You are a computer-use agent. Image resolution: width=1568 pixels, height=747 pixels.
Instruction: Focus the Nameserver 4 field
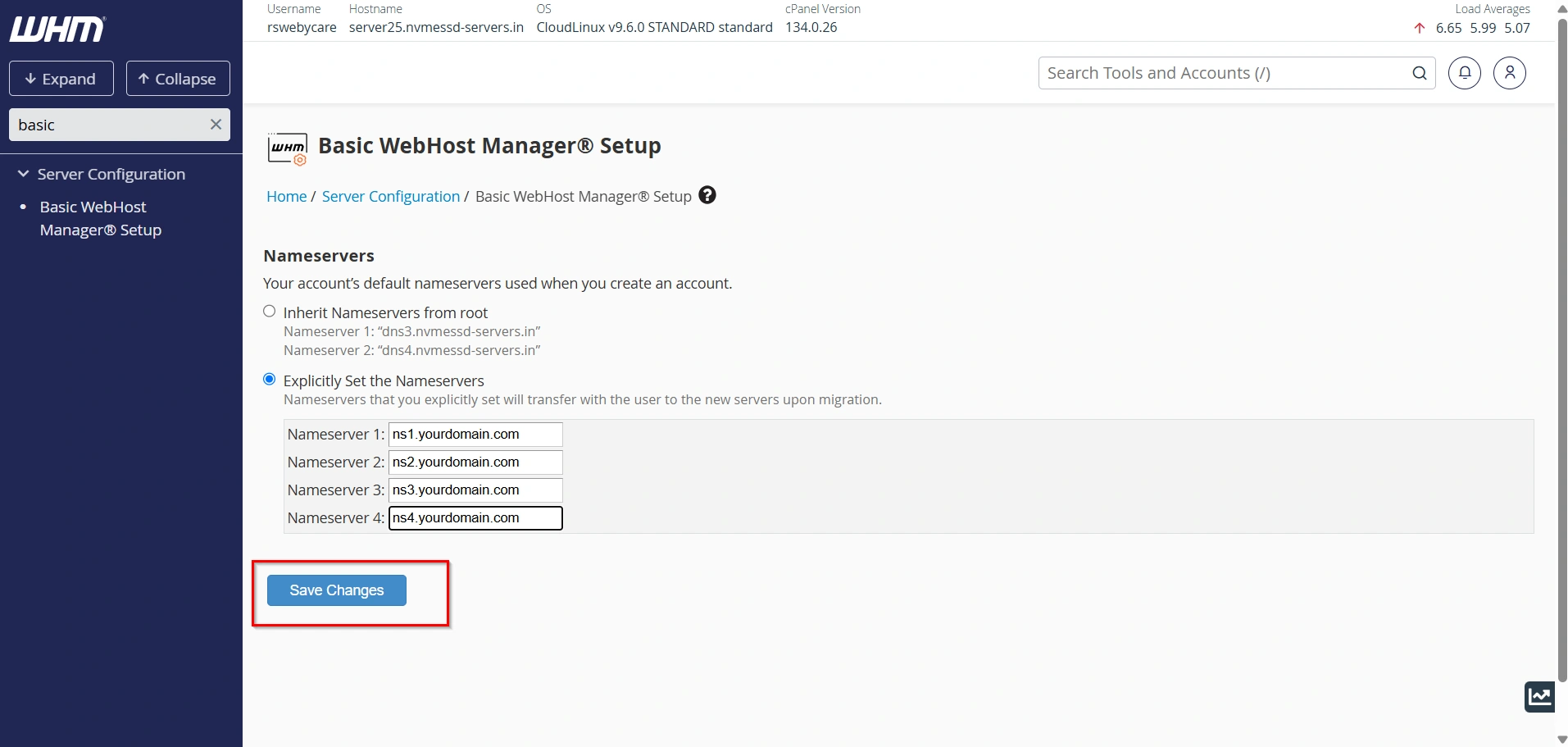point(475,518)
